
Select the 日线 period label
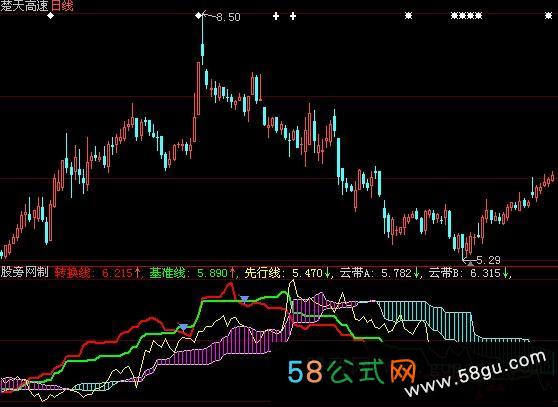[62, 6]
